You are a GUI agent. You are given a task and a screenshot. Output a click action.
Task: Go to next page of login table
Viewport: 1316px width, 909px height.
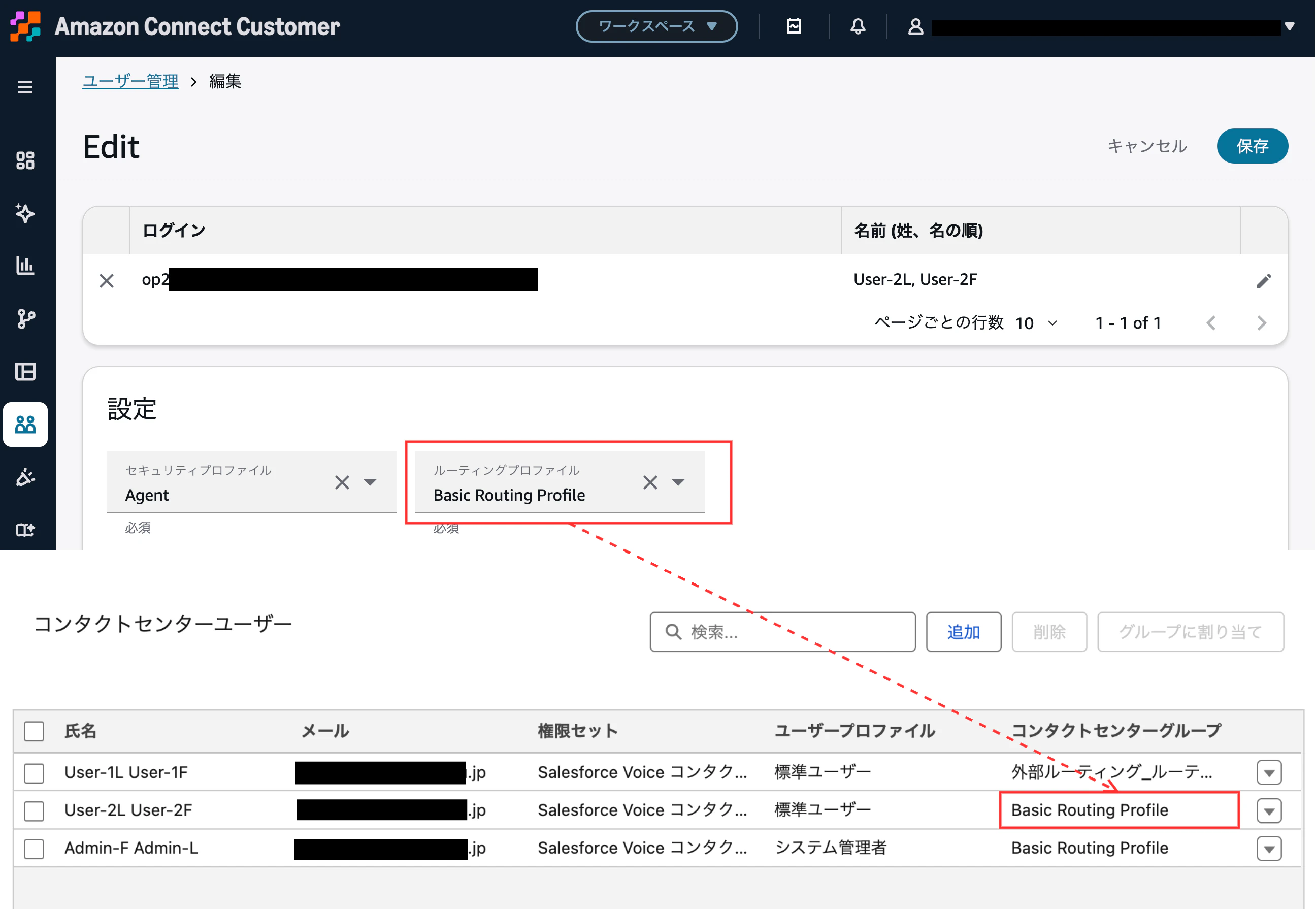click(x=1261, y=323)
